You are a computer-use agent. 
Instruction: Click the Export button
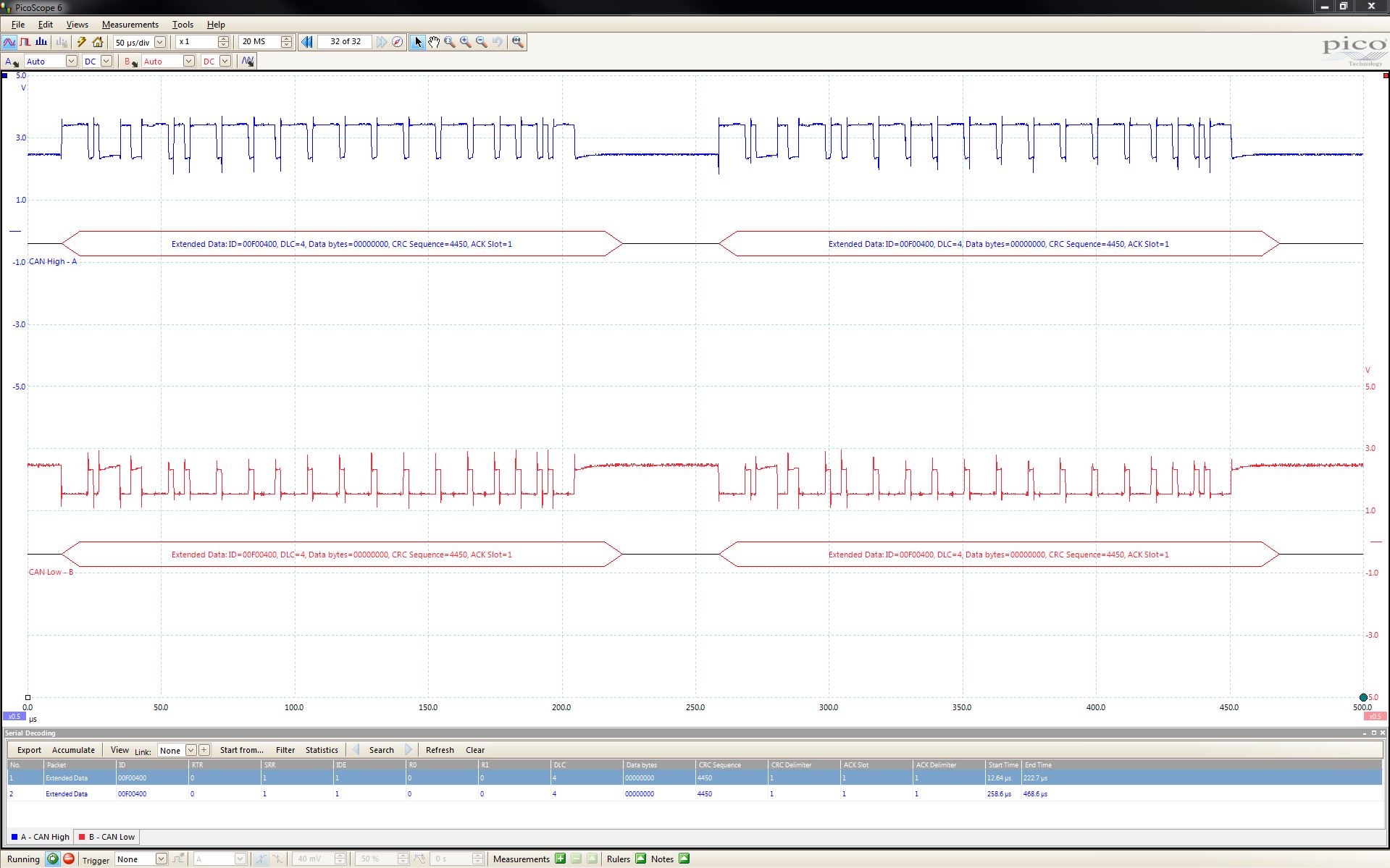pos(29,750)
